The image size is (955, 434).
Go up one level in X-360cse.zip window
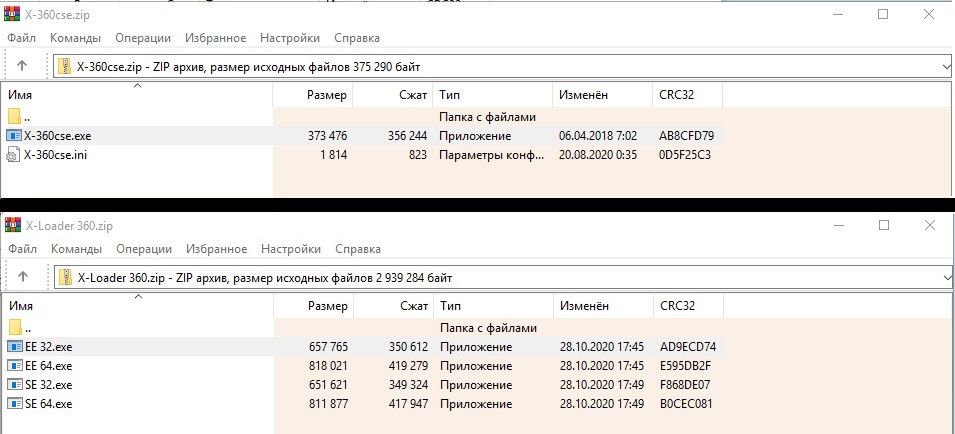click(x=22, y=66)
